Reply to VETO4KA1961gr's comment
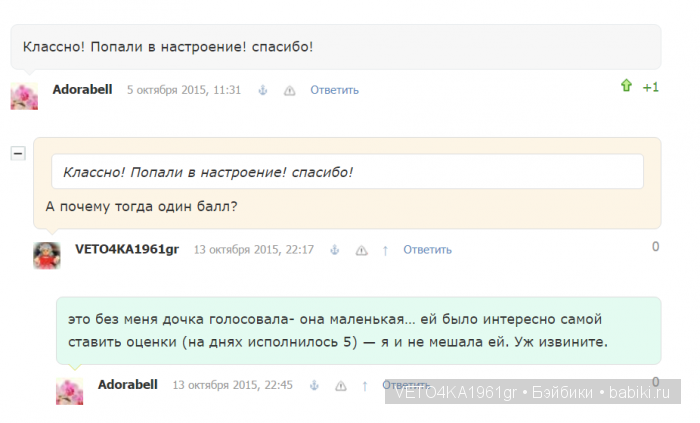The height and width of the screenshot is (423, 700). point(427,250)
